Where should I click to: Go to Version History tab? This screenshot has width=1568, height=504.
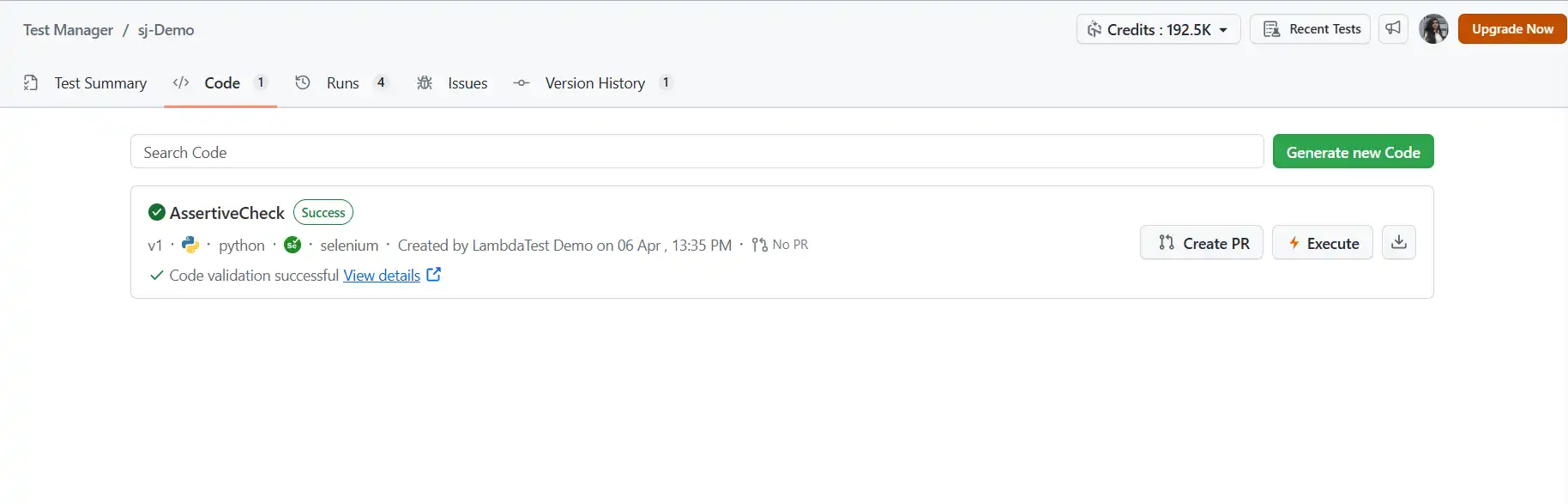[594, 83]
